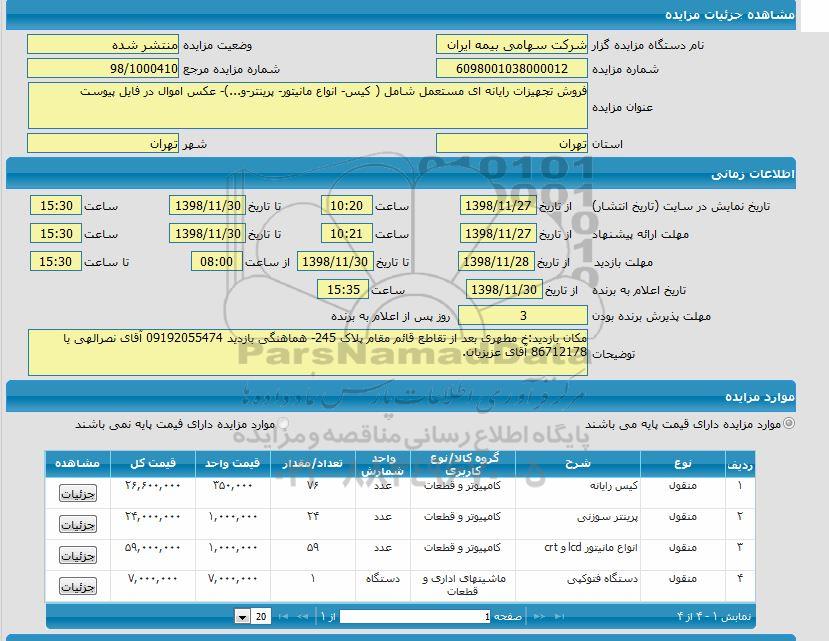The image size is (829, 641).
Task: Click the 'نام دستگاه مزایده گزار' field
Action: pos(512,45)
